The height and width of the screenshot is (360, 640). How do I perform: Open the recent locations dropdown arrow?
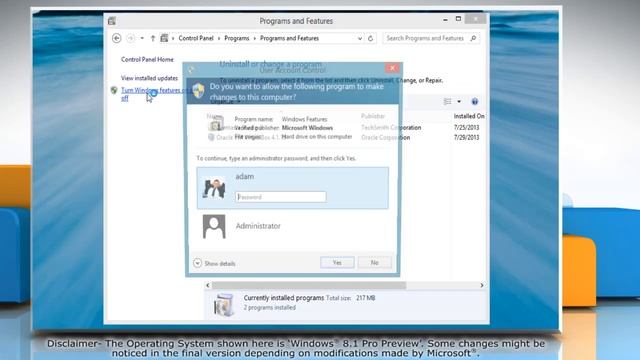coord(142,38)
